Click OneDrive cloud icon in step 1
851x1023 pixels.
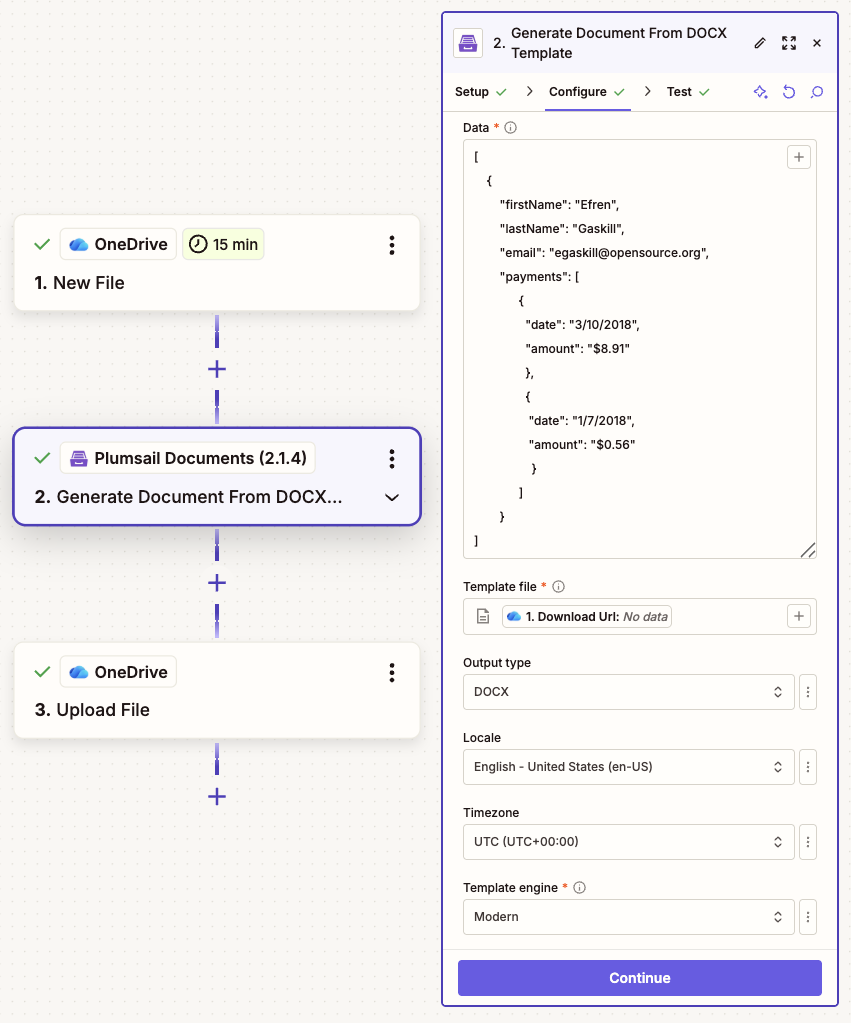coord(79,245)
